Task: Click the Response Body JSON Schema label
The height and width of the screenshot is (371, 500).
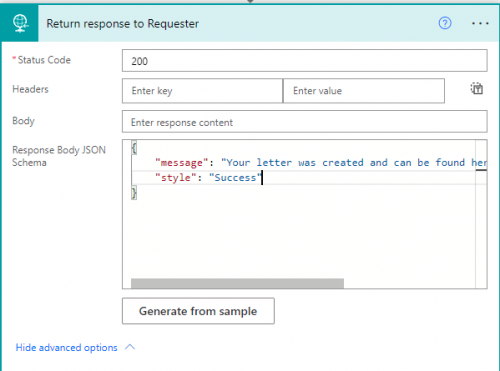Action: pyautogui.click(x=59, y=156)
